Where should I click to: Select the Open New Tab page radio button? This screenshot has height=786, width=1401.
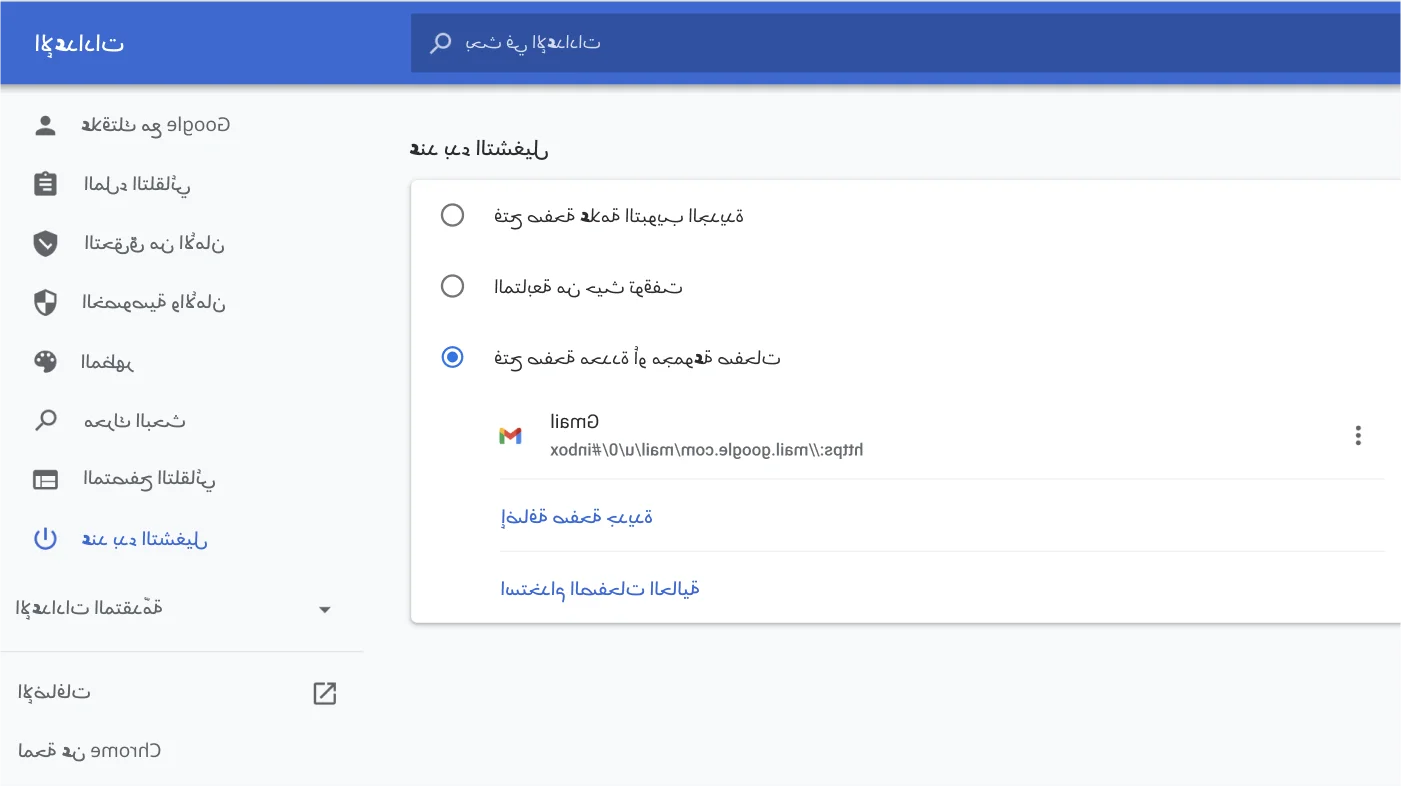452,214
